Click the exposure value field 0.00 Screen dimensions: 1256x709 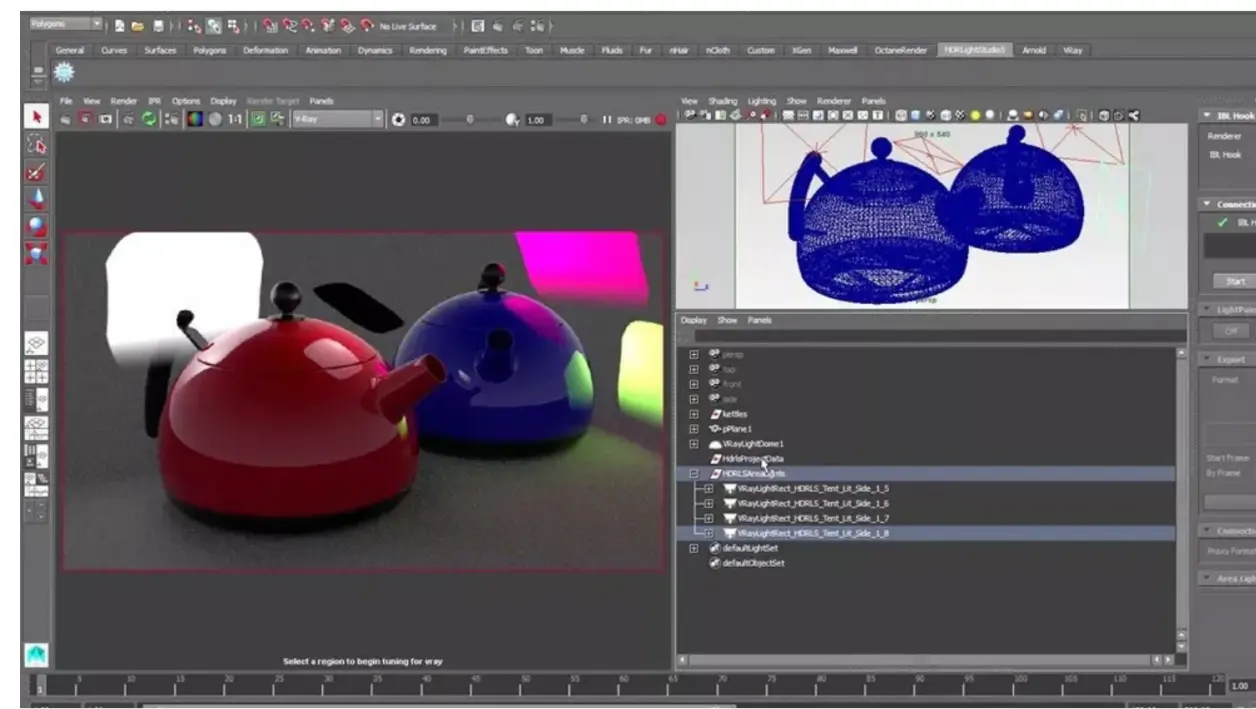(x=424, y=120)
